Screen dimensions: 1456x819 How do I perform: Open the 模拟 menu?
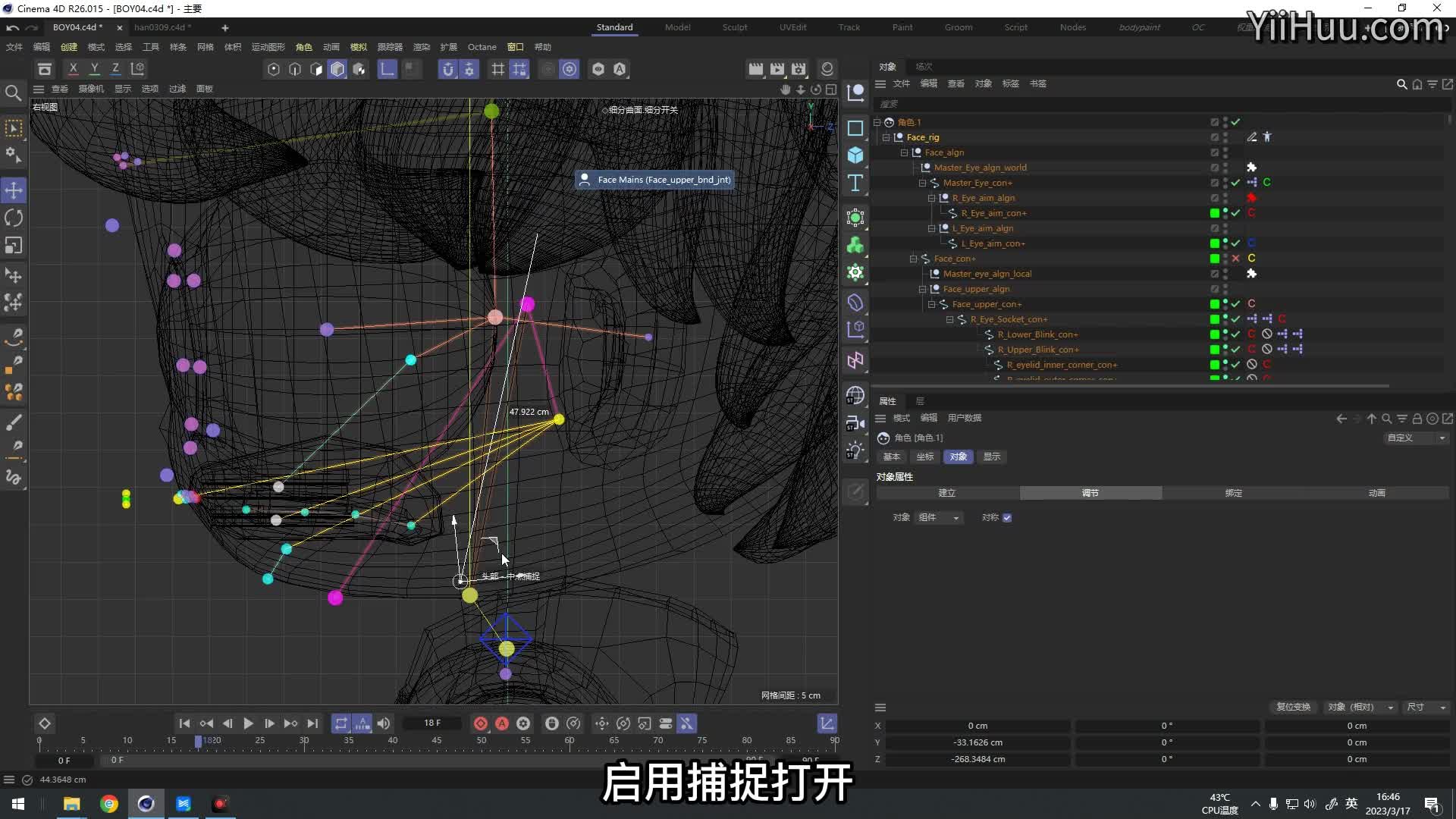click(359, 47)
